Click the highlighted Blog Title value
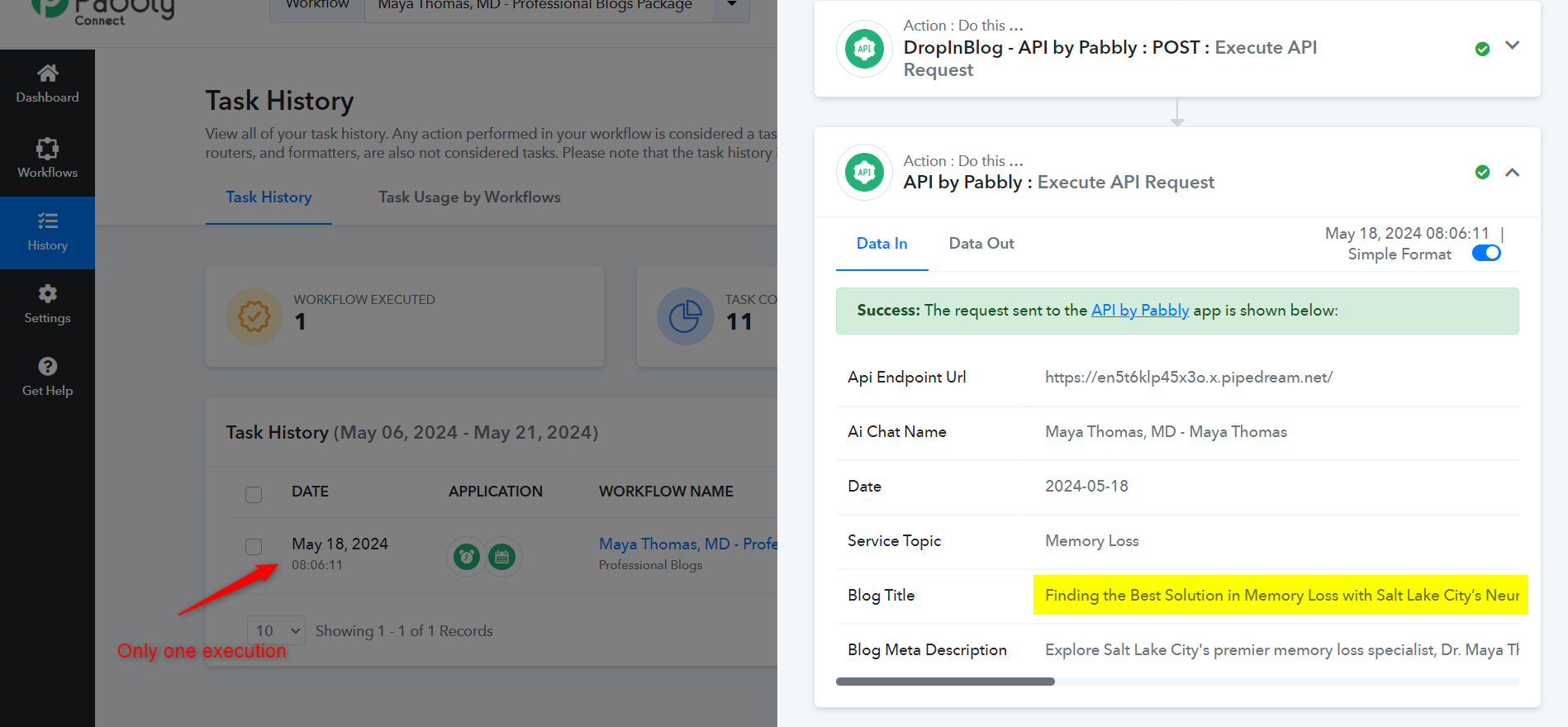Image resolution: width=1568 pixels, height=727 pixels. [1281, 596]
